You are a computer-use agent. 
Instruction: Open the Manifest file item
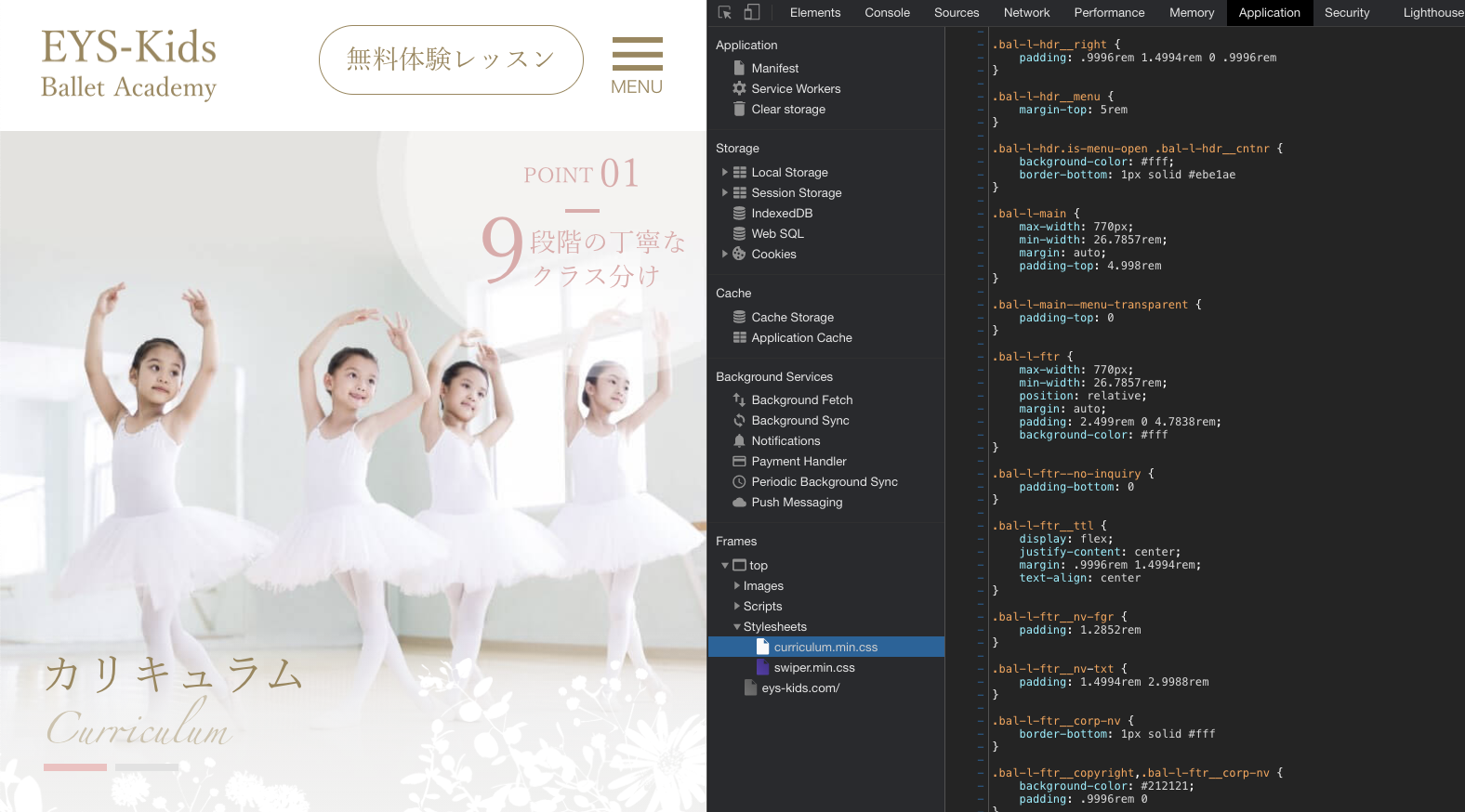point(774,69)
